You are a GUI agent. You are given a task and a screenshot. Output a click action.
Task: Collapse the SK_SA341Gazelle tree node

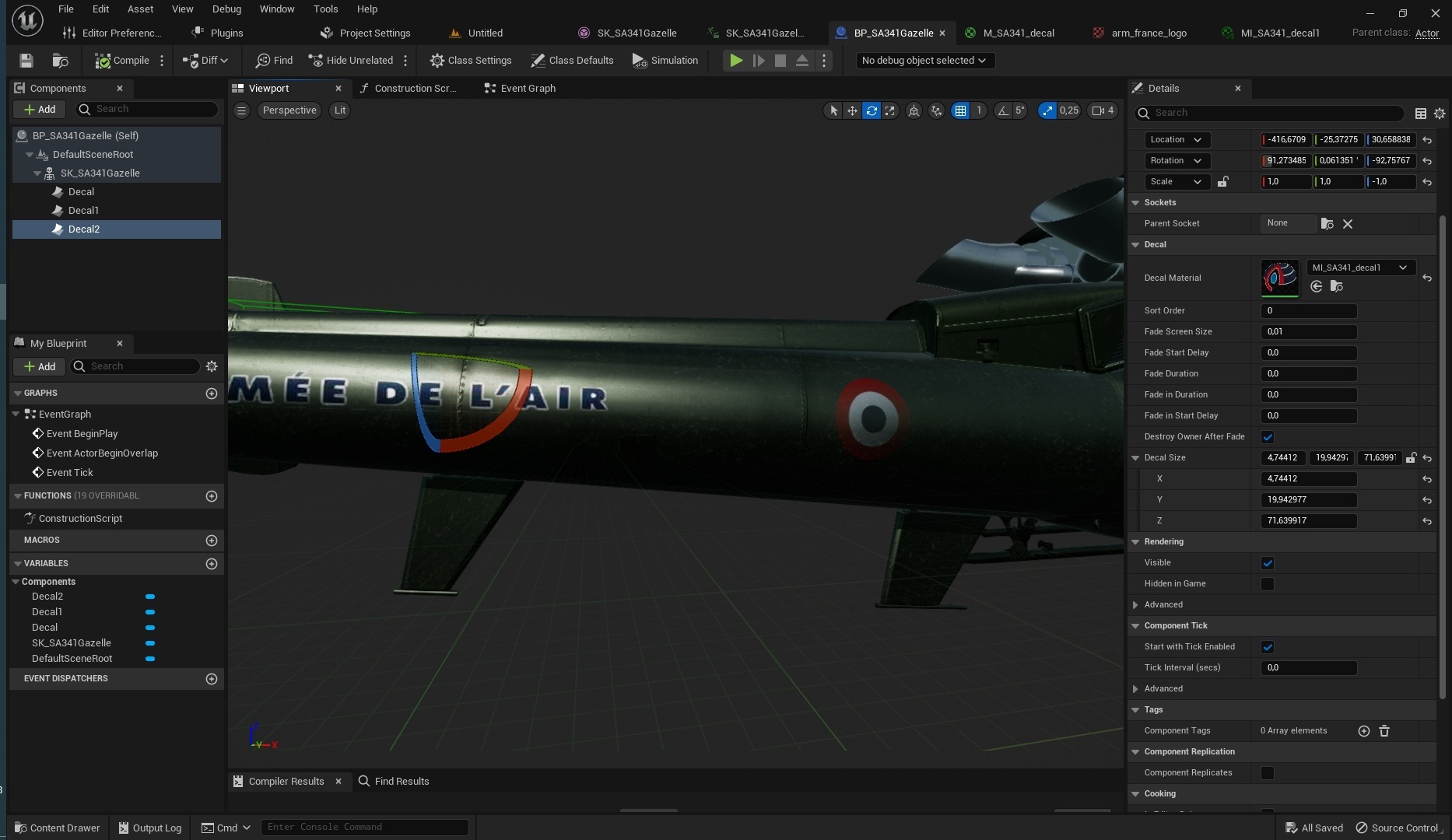pyautogui.click(x=37, y=173)
